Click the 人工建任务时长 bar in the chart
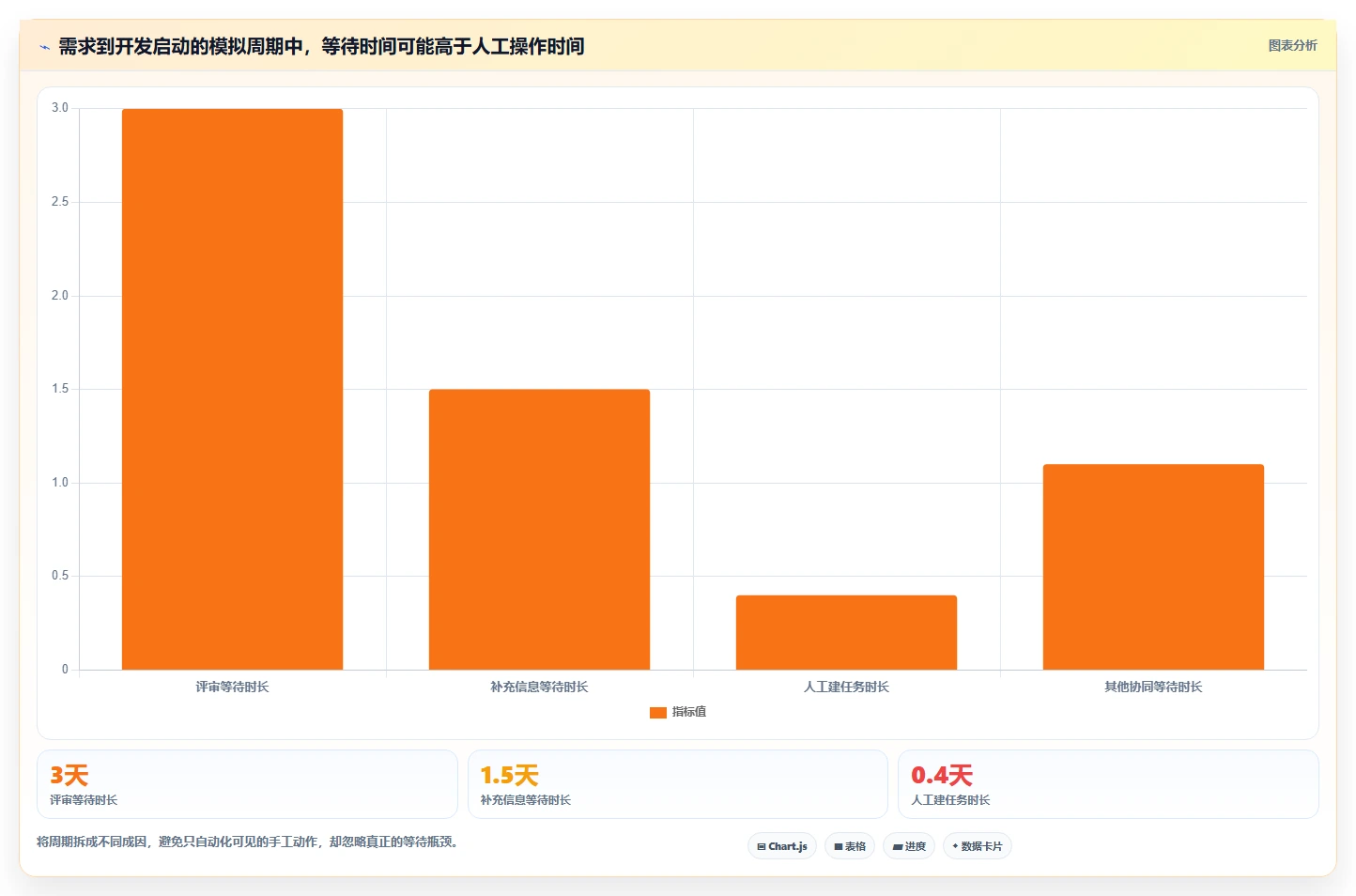The width and height of the screenshot is (1356, 896). point(846,632)
